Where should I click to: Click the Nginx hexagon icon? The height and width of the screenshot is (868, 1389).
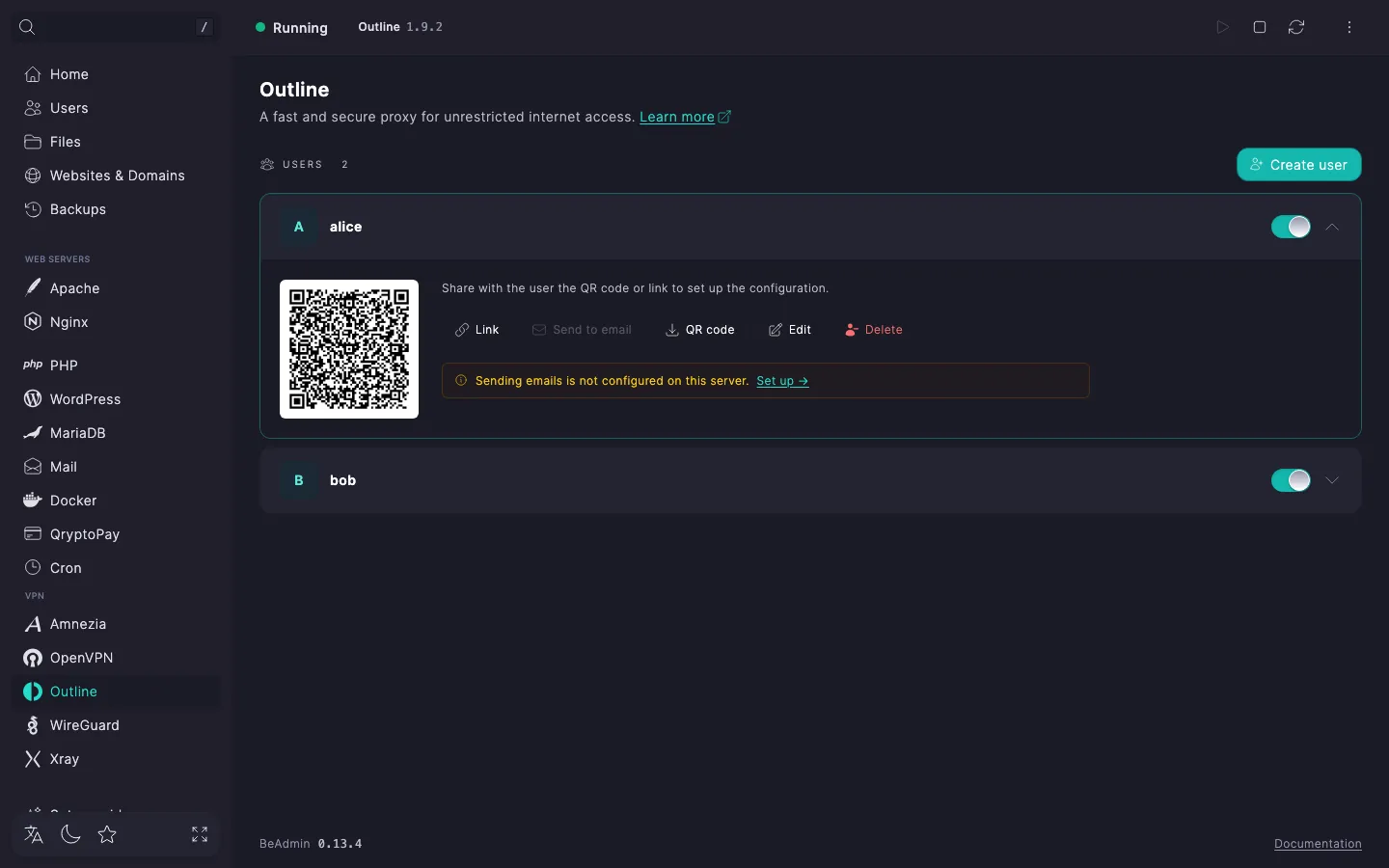point(33,322)
